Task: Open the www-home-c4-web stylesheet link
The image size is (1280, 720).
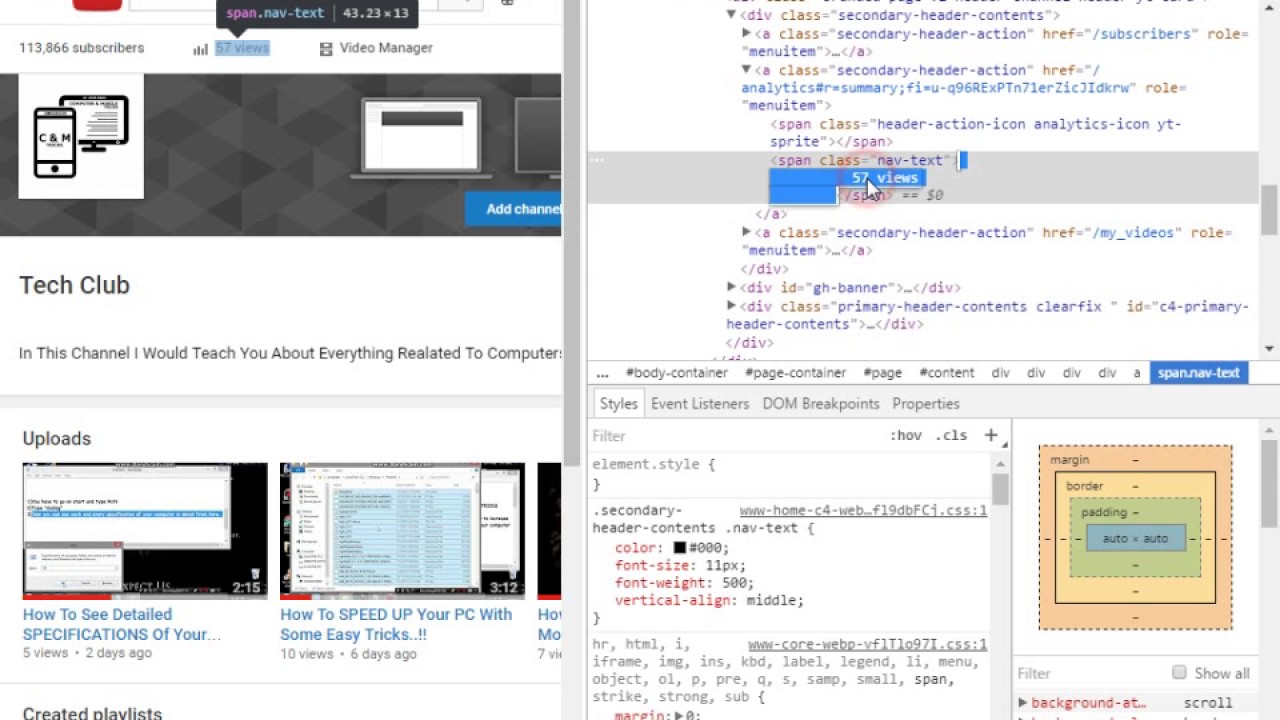Action: [x=863, y=510]
